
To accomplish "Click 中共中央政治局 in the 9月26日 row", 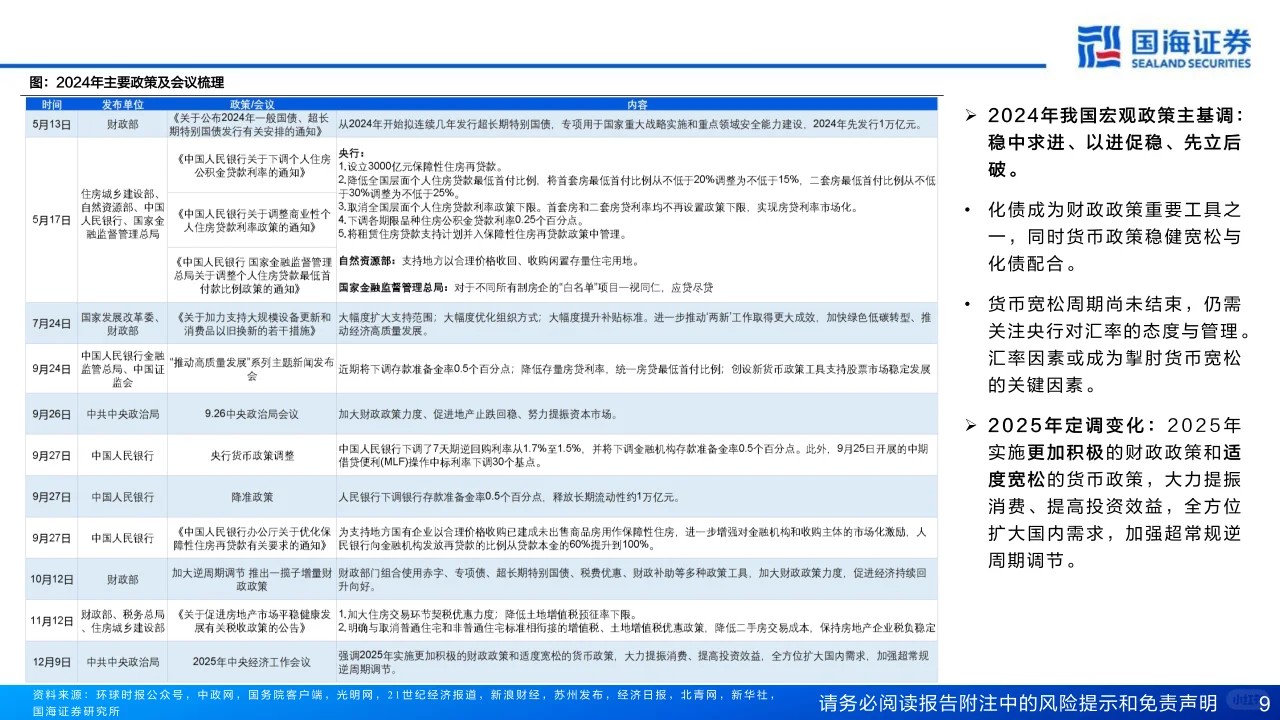I will tap(123, 413).
